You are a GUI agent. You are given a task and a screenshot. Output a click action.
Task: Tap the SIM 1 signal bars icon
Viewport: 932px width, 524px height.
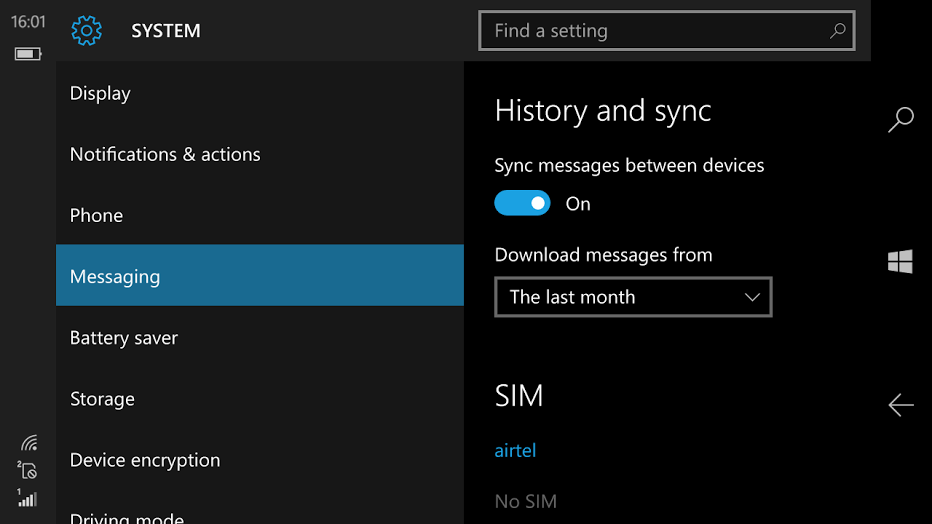coord(27,497)
